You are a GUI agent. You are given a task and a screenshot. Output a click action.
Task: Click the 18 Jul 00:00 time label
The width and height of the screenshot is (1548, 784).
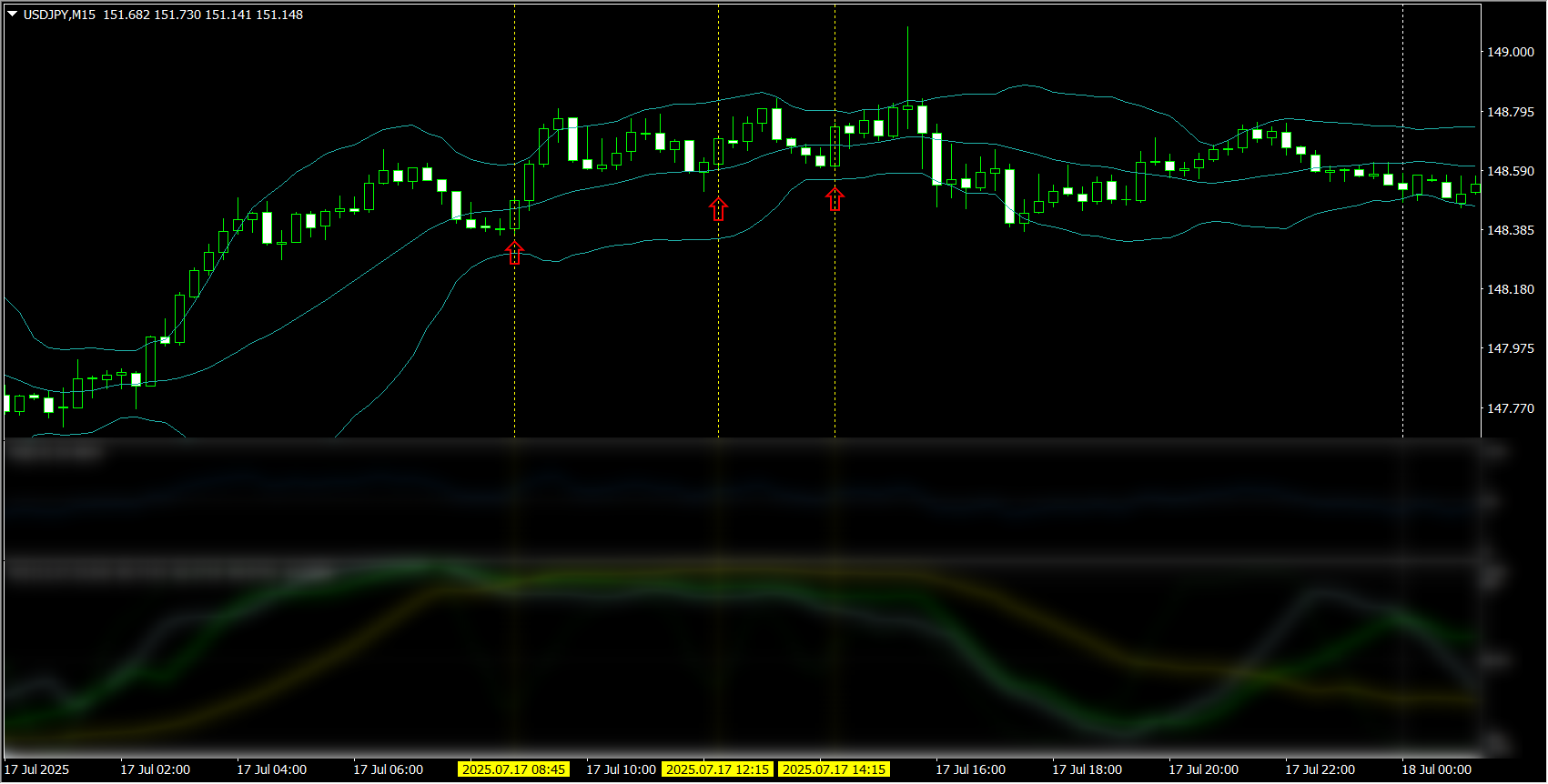point(1436,769)
